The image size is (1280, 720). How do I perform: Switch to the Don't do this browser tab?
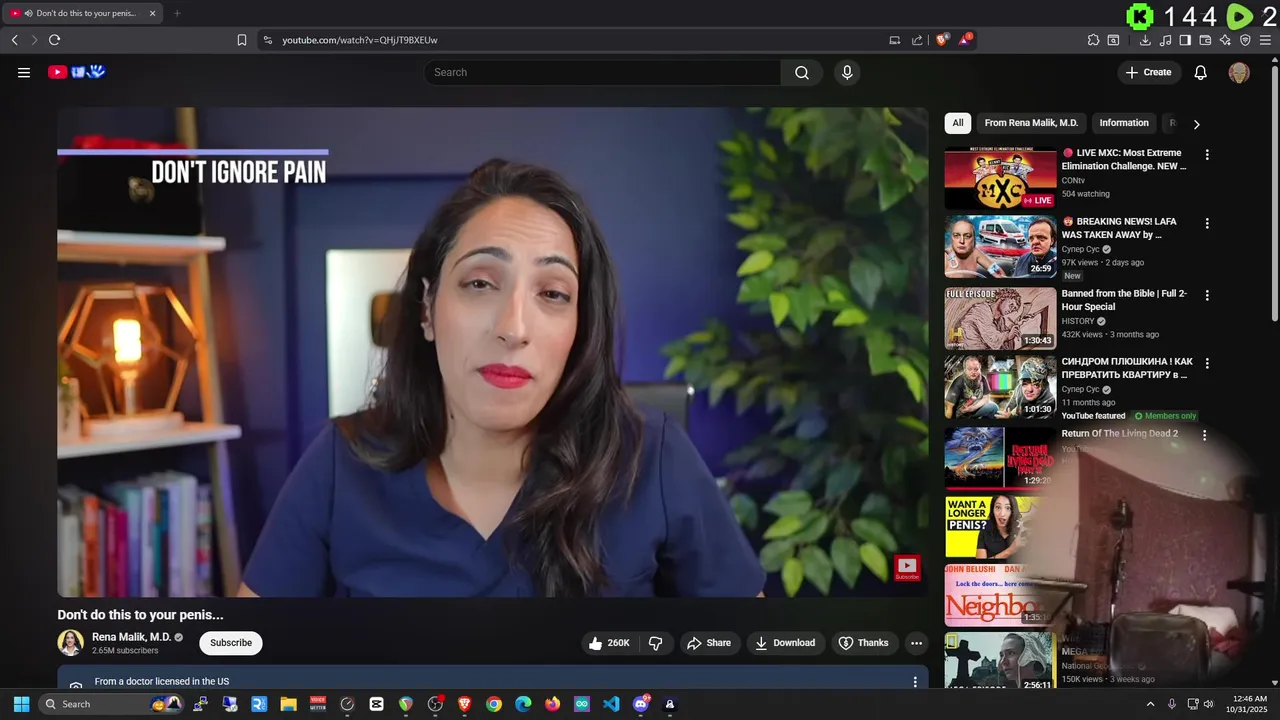[83, 13]
